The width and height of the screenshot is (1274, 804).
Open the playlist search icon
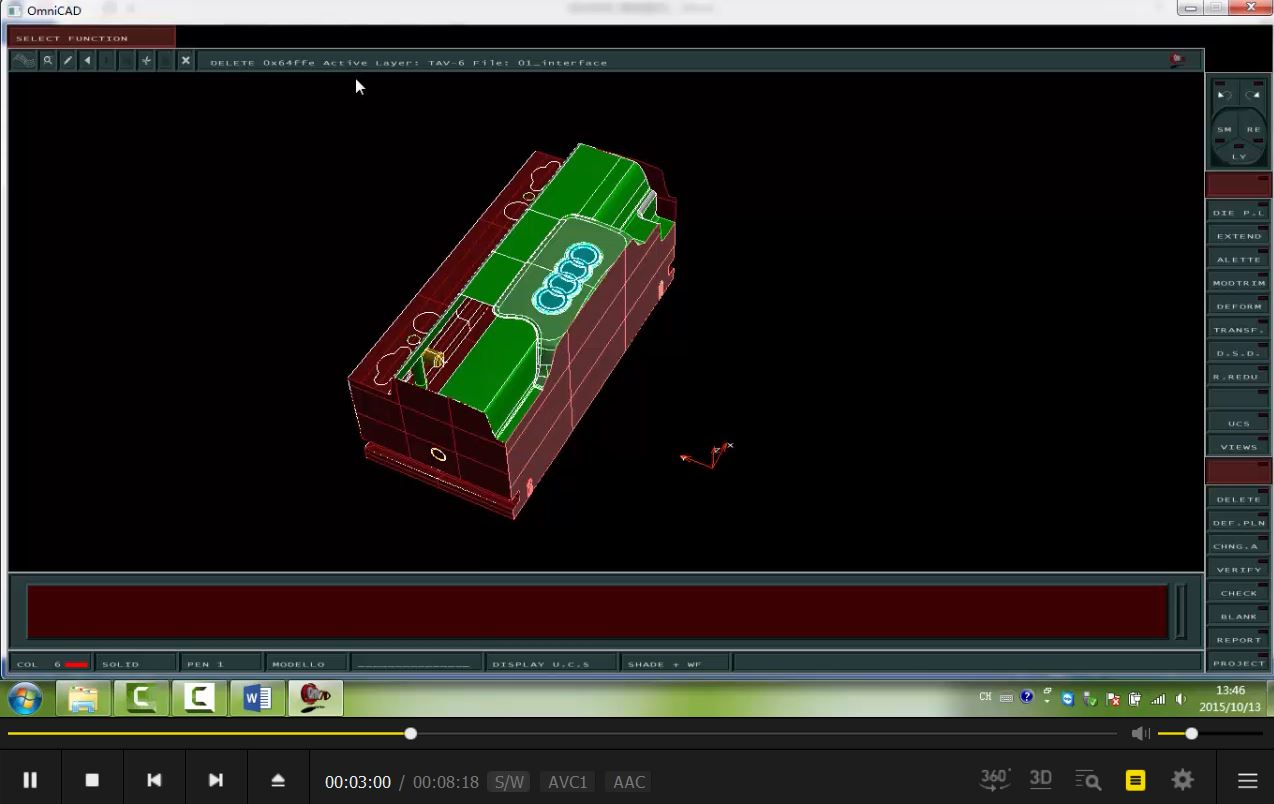[1088, 780]
